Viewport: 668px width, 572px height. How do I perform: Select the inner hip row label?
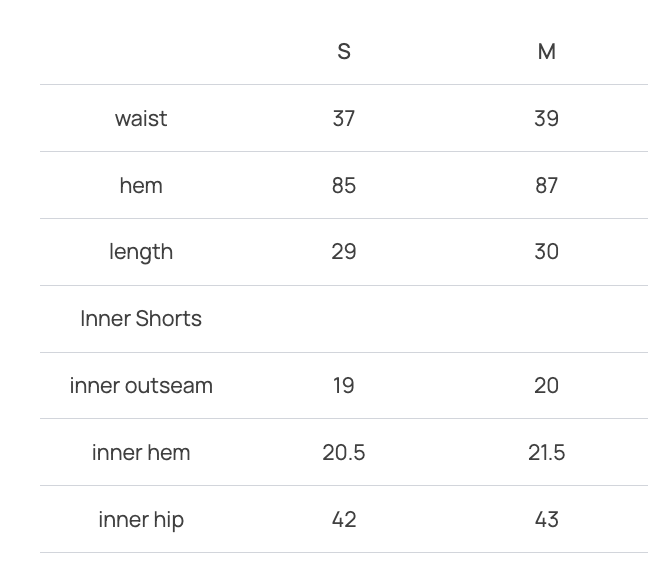pyautogui.click(x=141, y=519)
